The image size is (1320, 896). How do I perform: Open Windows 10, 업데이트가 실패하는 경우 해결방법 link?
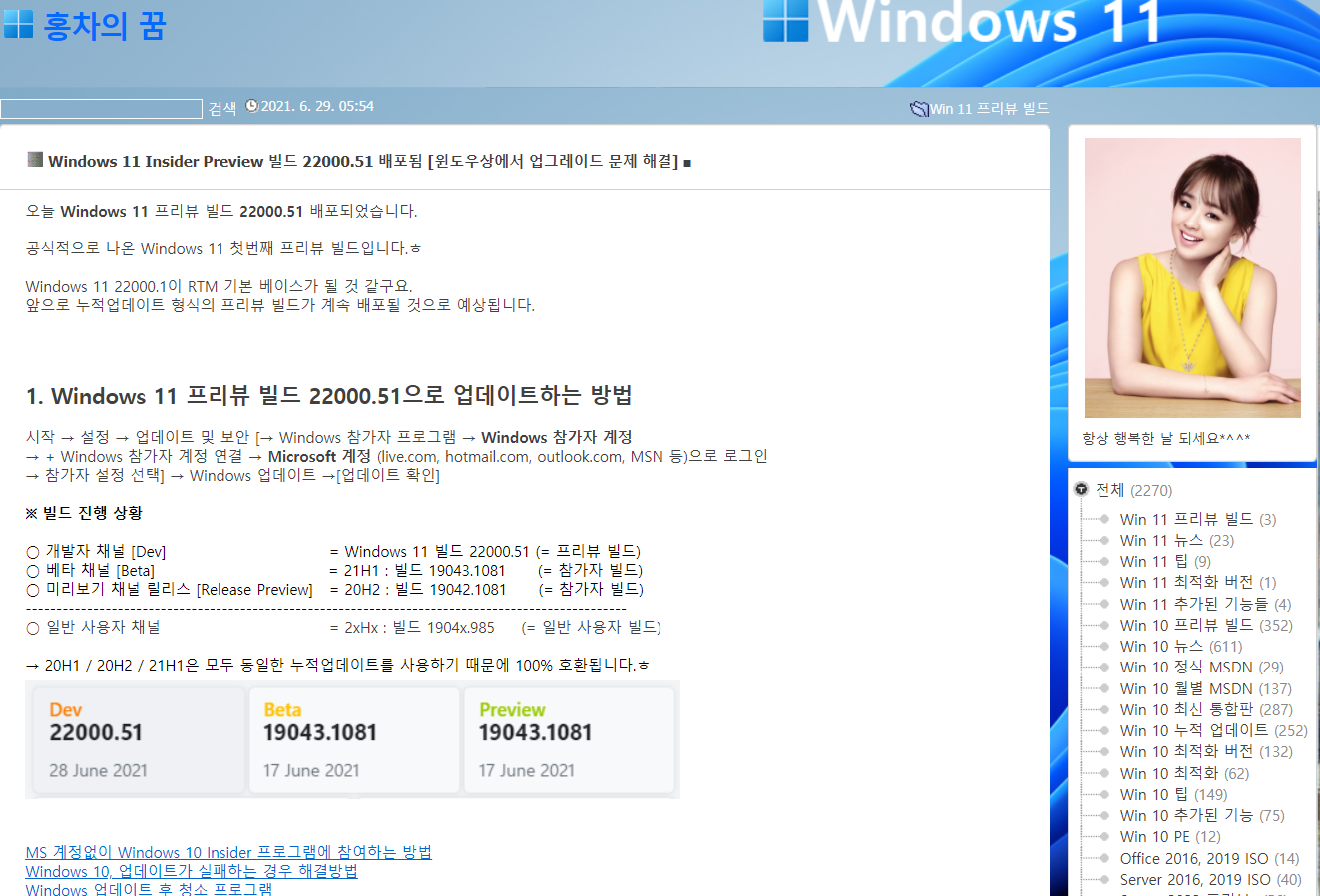click(192, 871)
